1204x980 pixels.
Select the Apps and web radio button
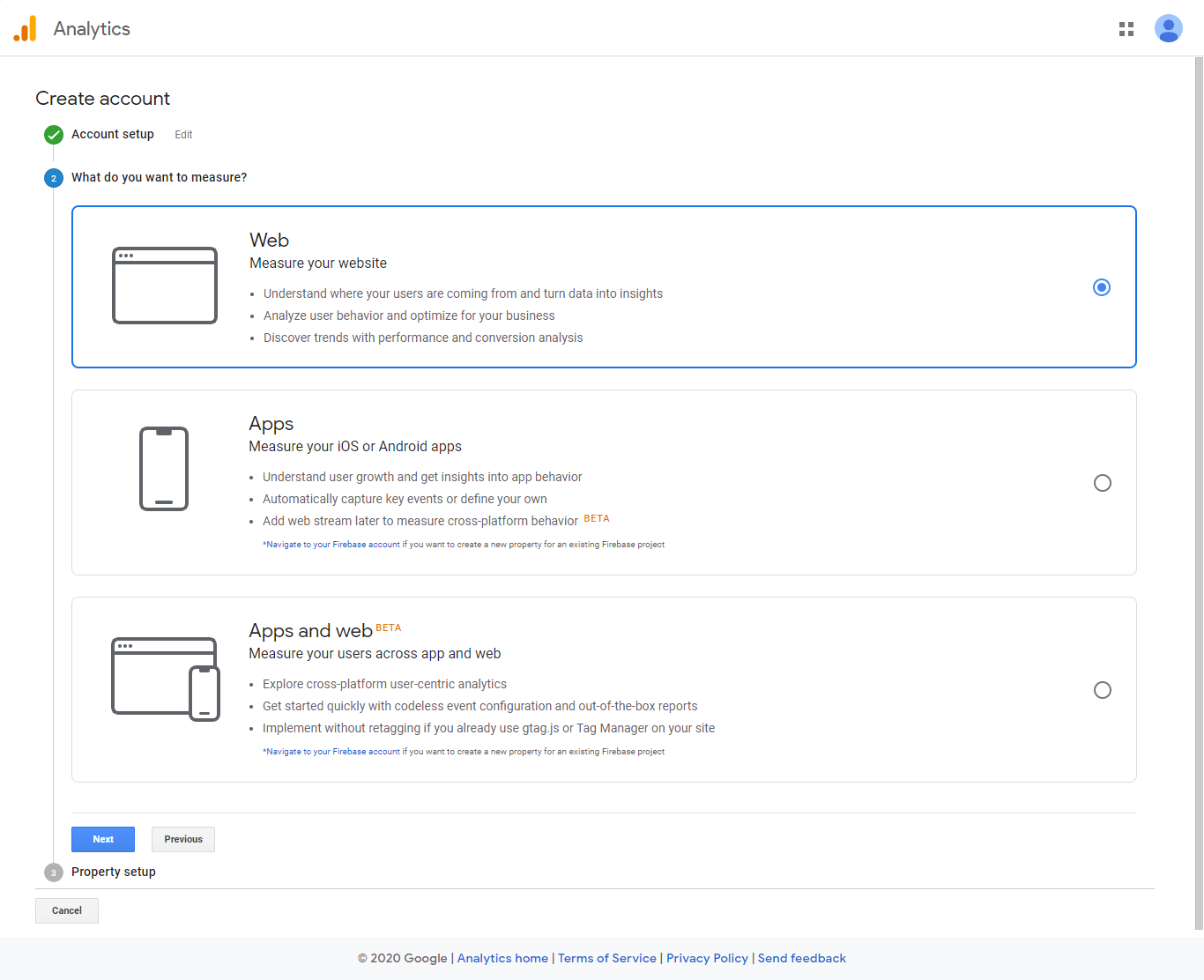click(x=1103, y=690)
